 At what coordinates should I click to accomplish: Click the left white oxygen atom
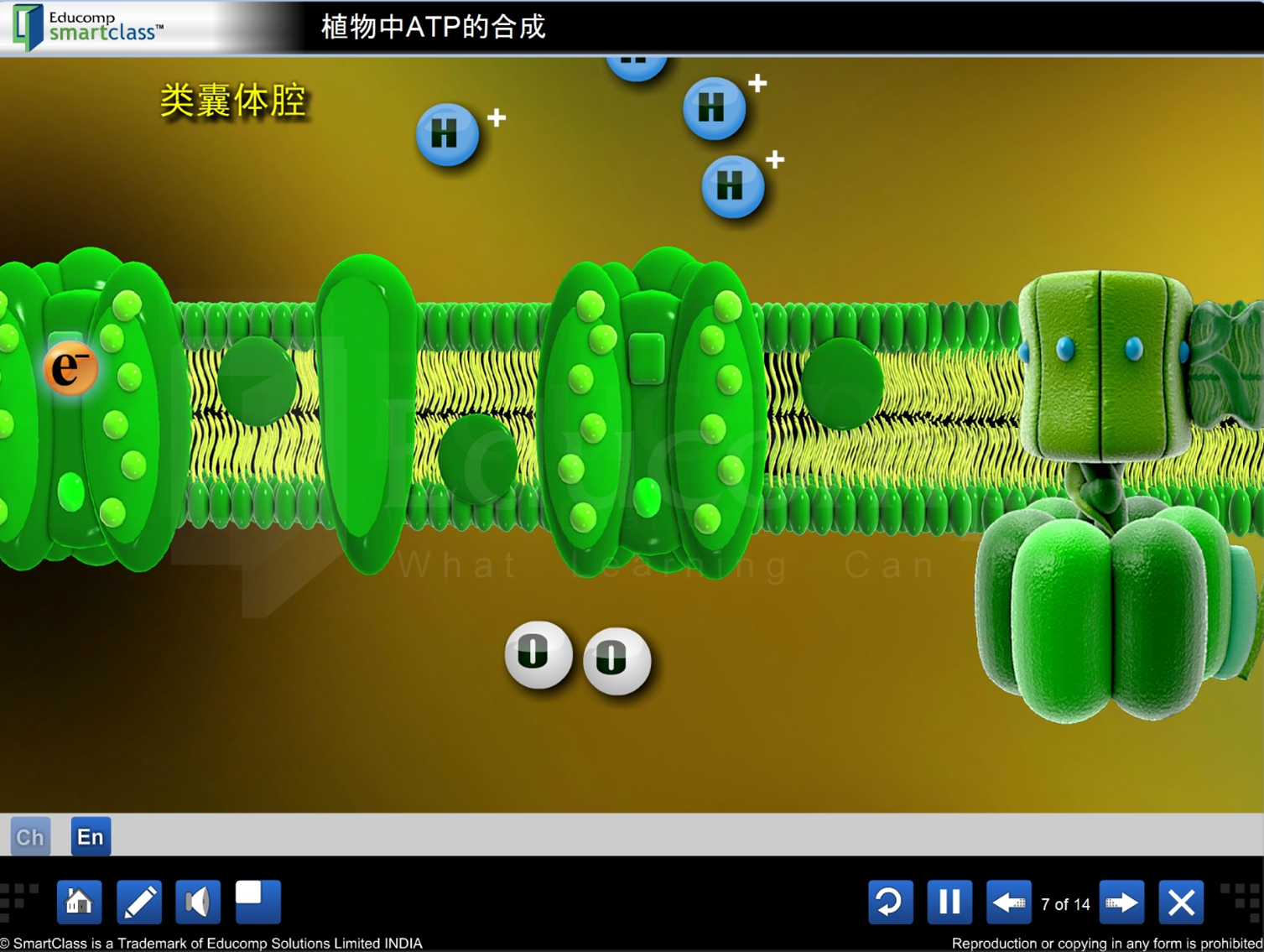(x=538, y=654)
